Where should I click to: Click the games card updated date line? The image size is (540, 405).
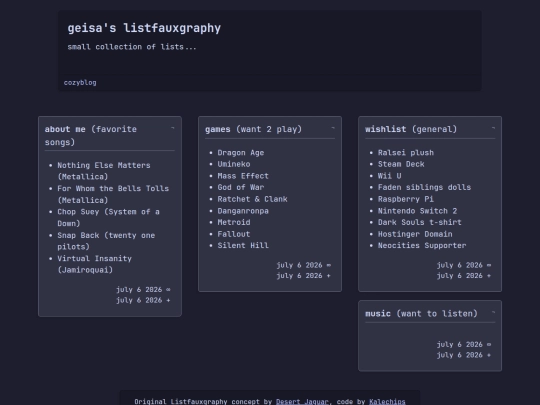click(x=303, y=265)
